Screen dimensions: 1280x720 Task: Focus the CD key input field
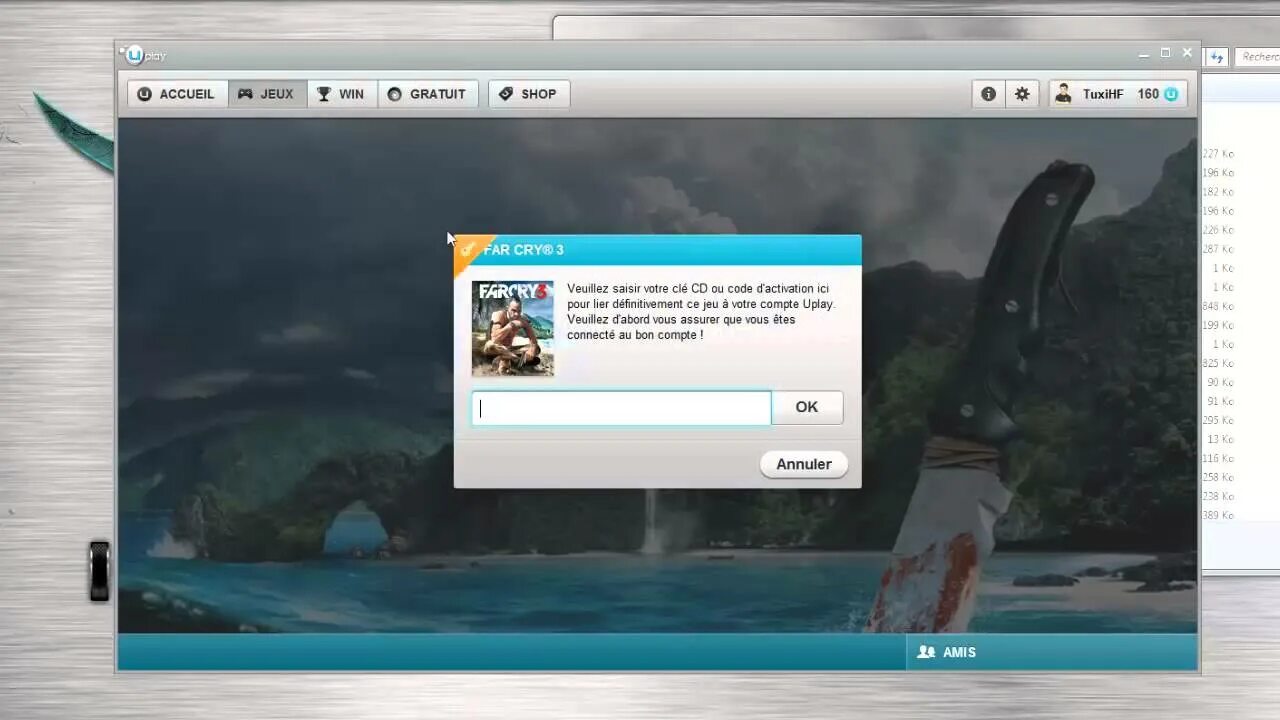click(x=621, y=408)
